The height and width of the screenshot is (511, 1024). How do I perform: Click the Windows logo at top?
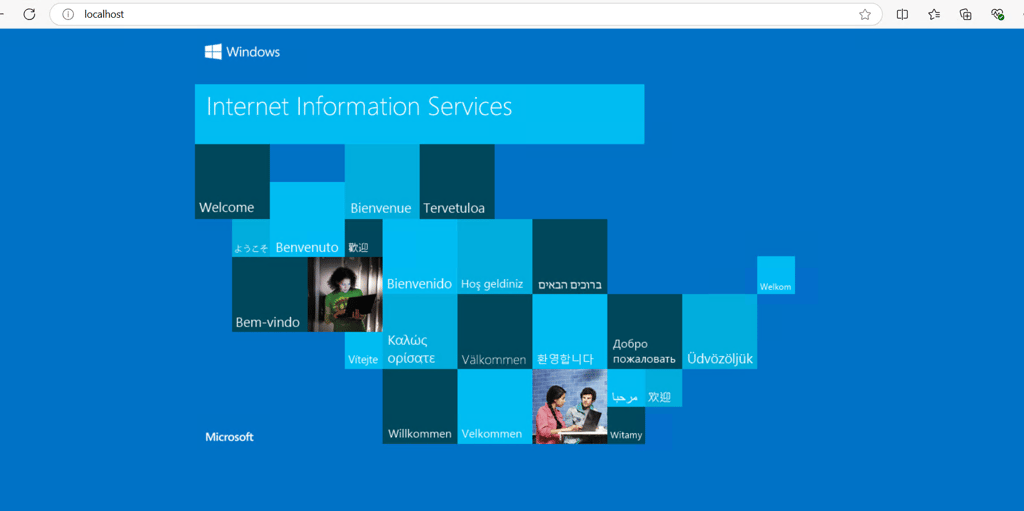point(242,52)
